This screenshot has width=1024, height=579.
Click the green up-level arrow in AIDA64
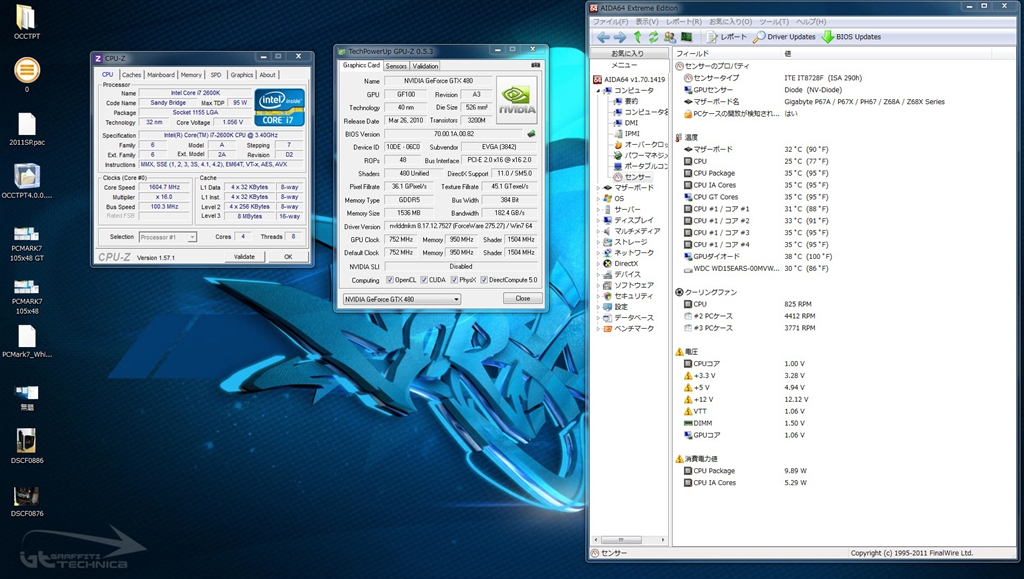637,37
